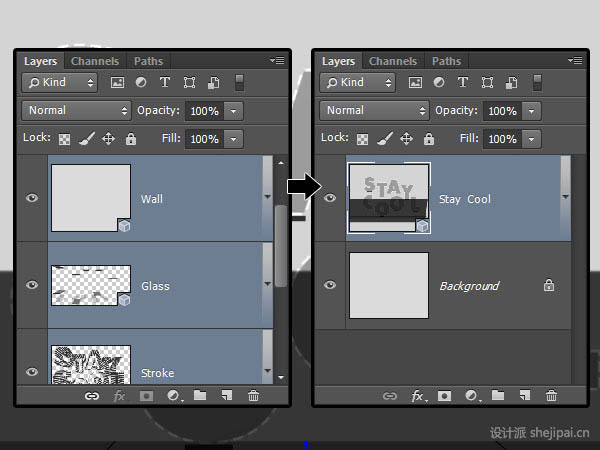The height and width of the screenshot is (450, 600).
Task: Create new layer in right panel
Action: pyautogui.click(x=525, y=395)
